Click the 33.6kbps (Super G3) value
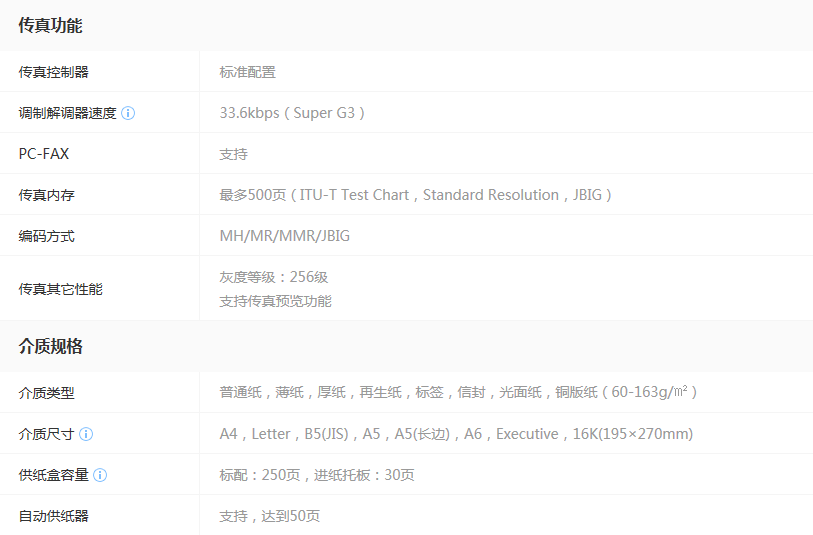The width and height of the screenshot is (813, 535). pos(293,113)
